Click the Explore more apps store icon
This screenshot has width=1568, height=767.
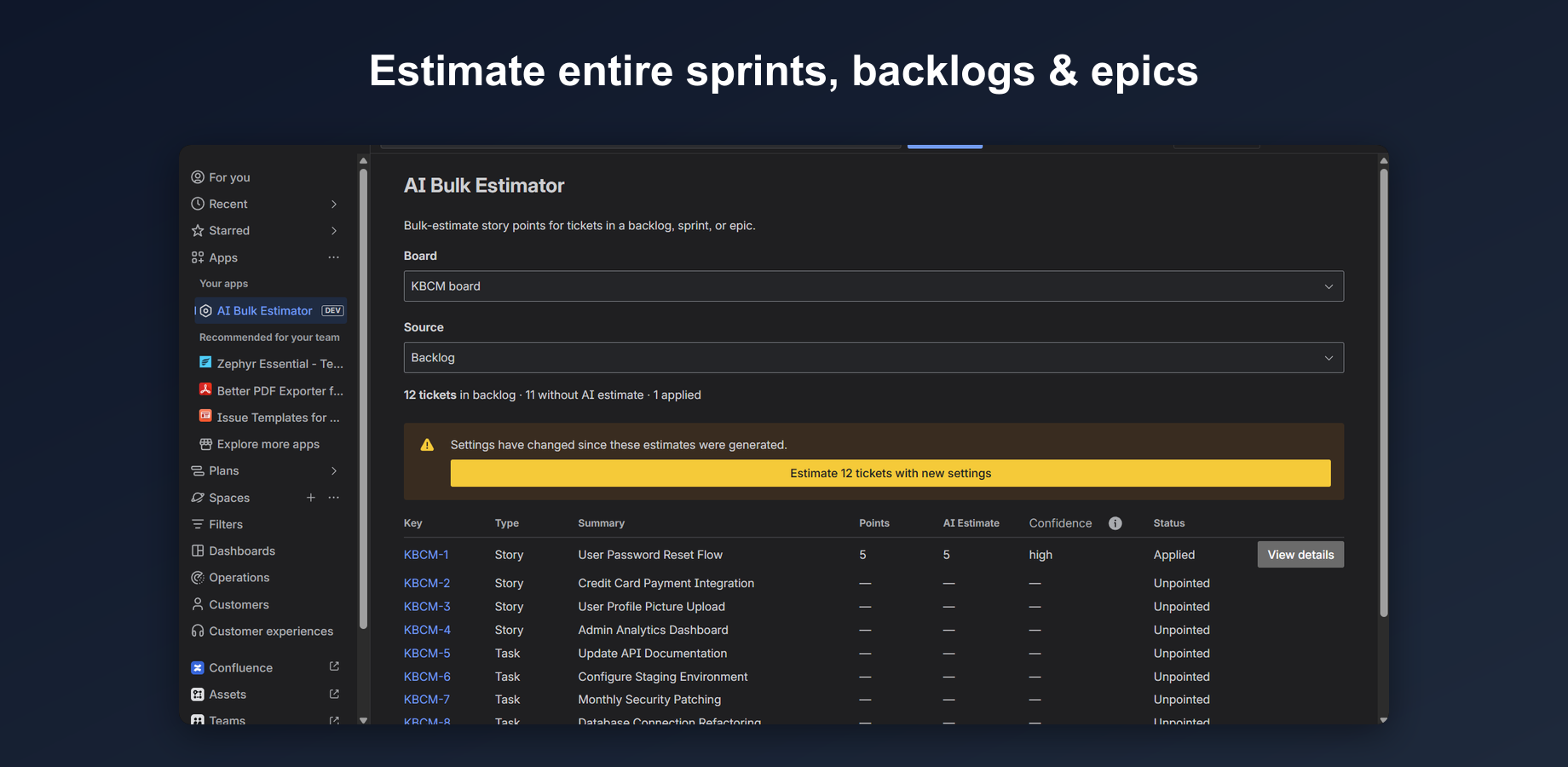click(205, 444)
